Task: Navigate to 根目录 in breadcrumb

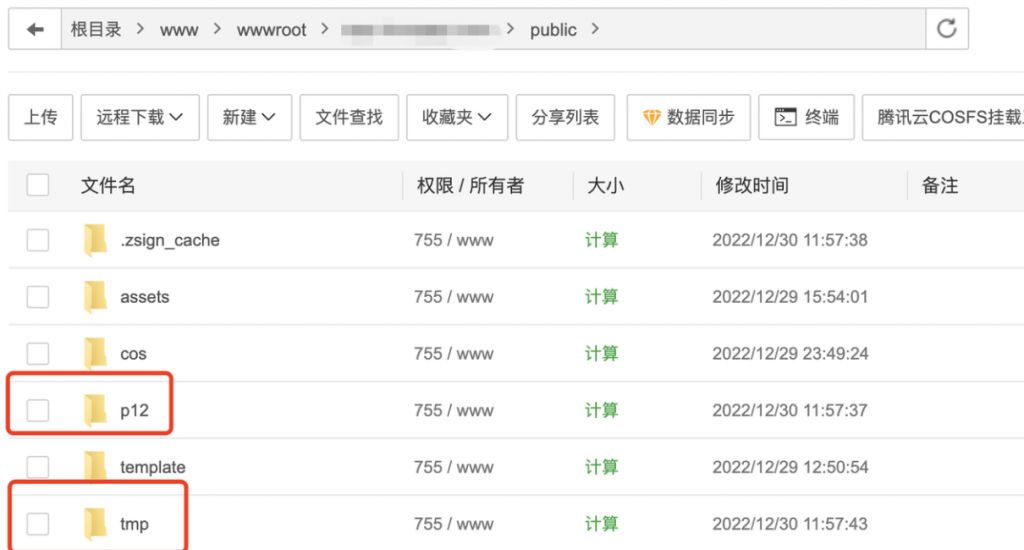Action: pyautogui.click(x=96, y=30)
